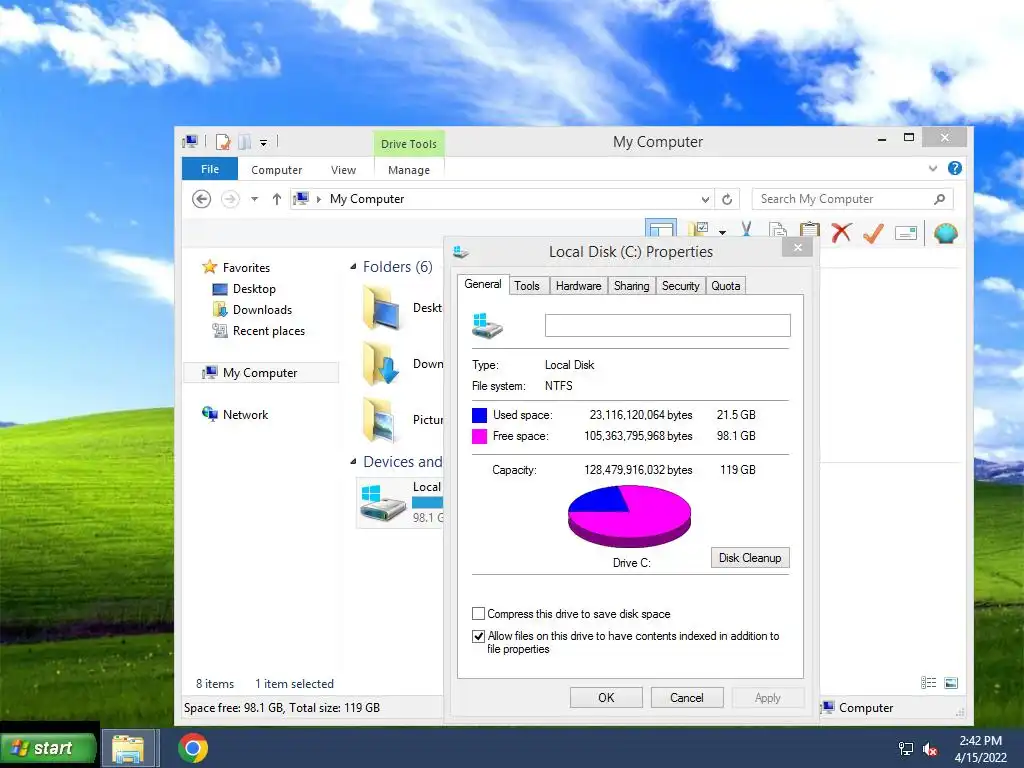Switch to large icons view icon
The height and width of the screenshot is (768, 1024).
952,683
